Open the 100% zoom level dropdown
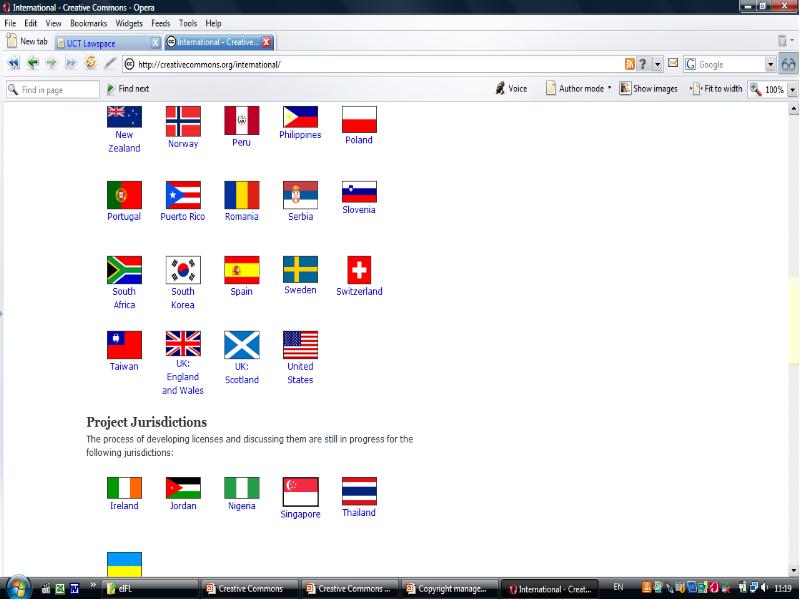 [x=793, y=89]
